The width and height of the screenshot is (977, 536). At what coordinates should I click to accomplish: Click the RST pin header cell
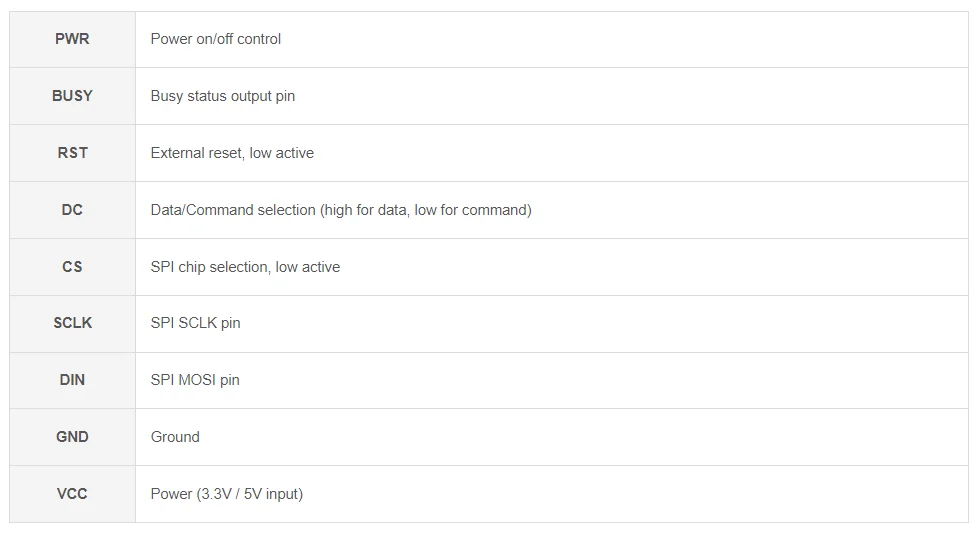click(x=72, y=153)
